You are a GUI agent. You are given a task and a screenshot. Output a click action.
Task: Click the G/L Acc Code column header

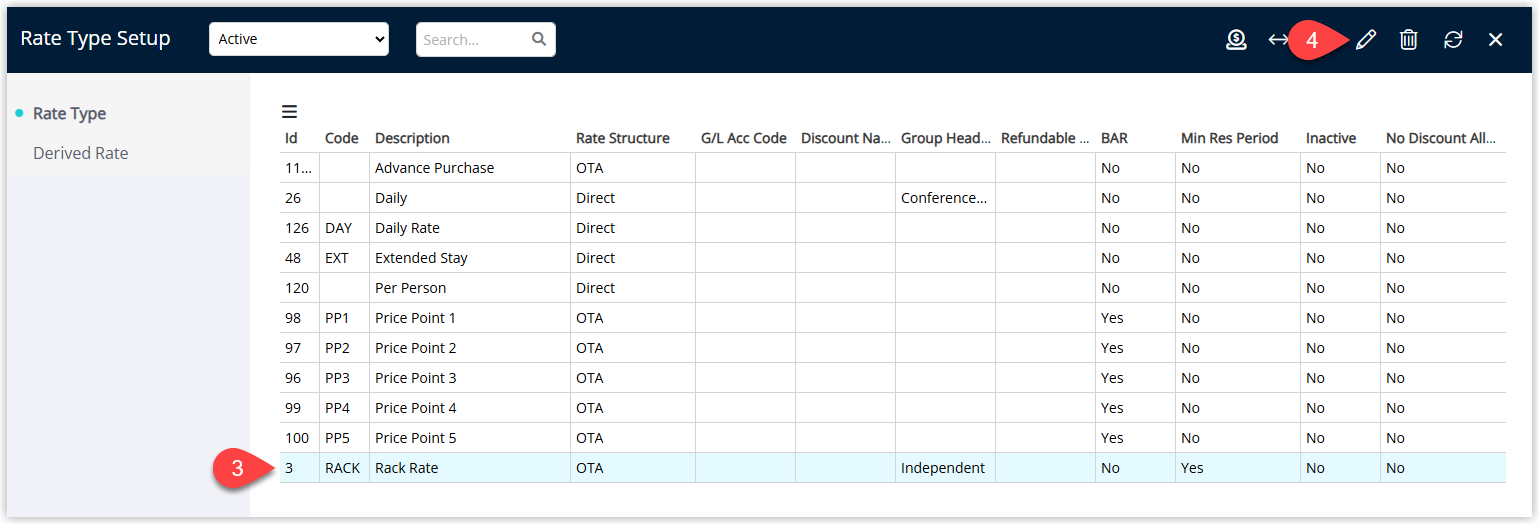[743, 138]
